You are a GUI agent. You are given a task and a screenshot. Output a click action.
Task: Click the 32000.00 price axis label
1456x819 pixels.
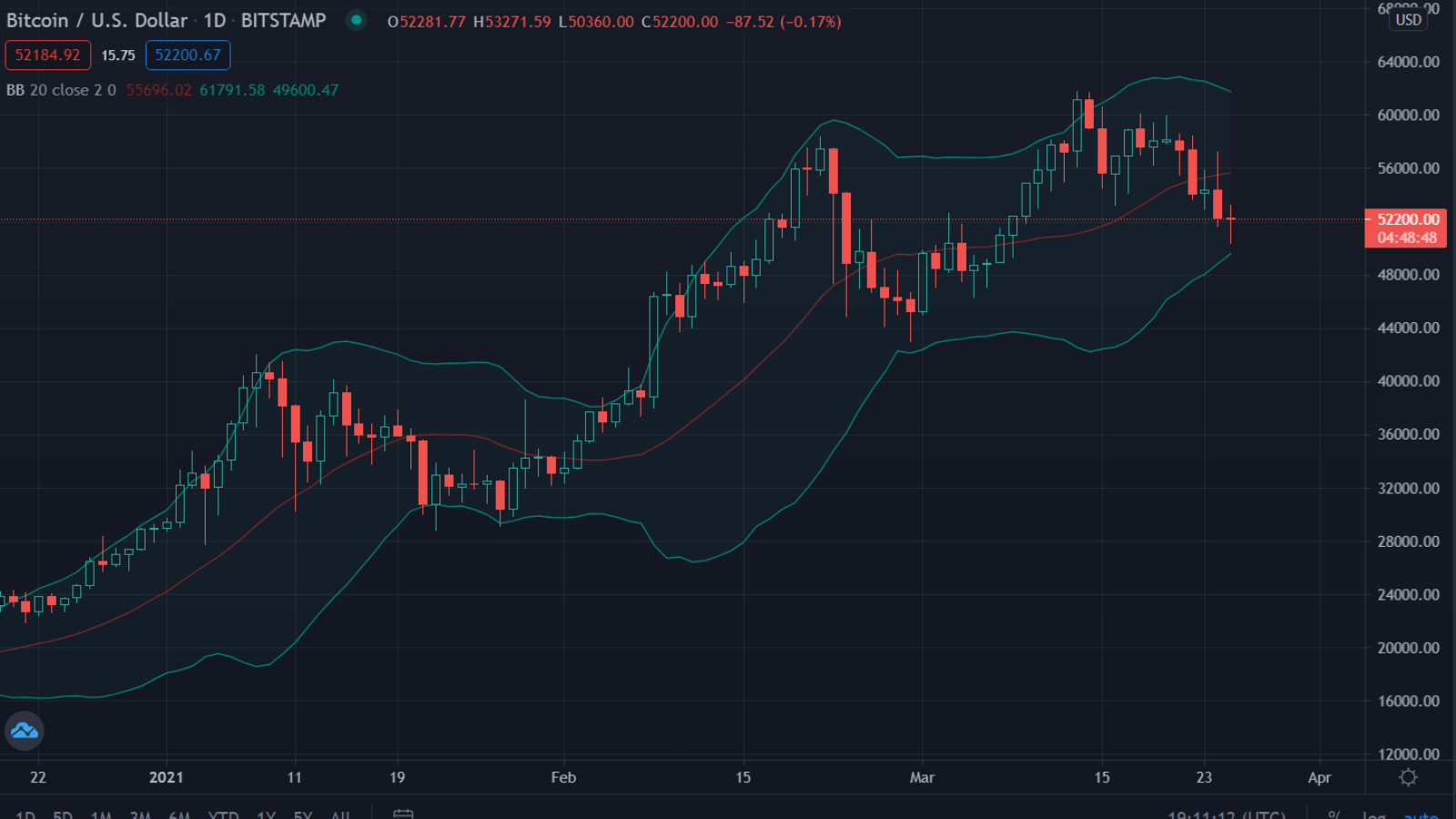pos(1408,488)
